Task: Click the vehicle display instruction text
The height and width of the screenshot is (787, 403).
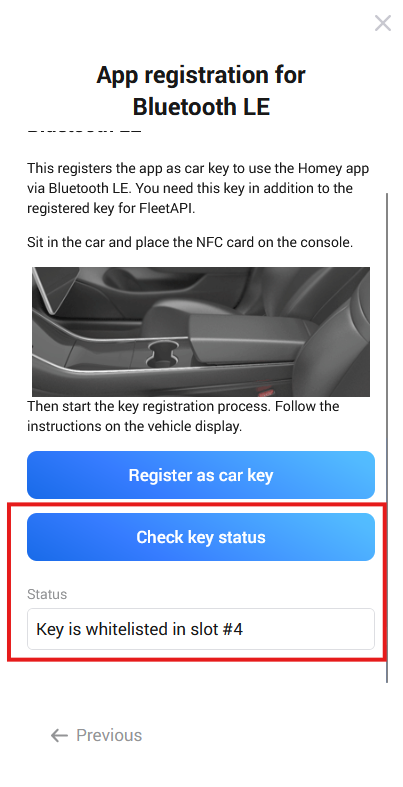Action: click(183, 416)
